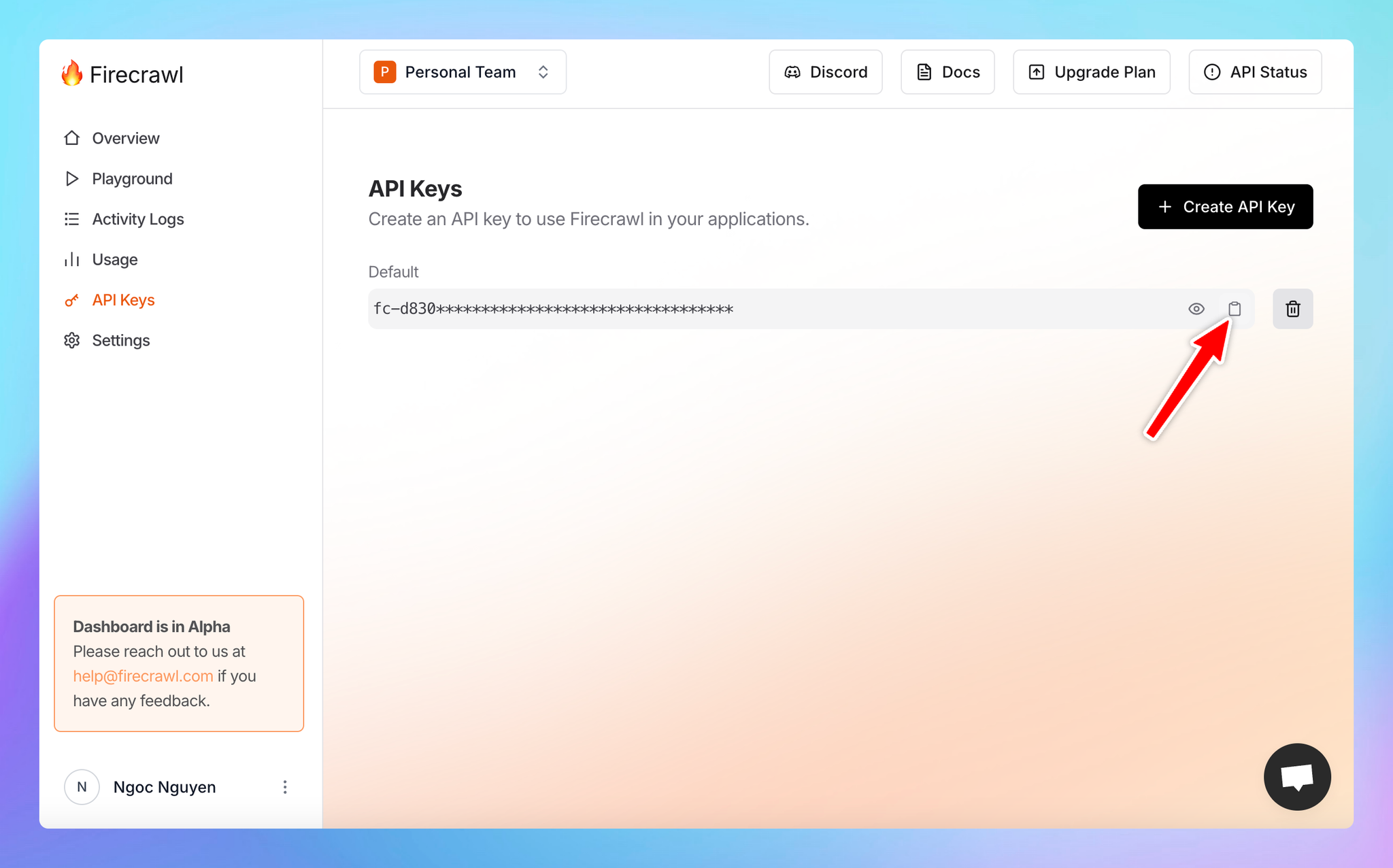Screen dimensions: 1393x868
Task: Click the API Keys page heading
Action: tap(415, 188)
